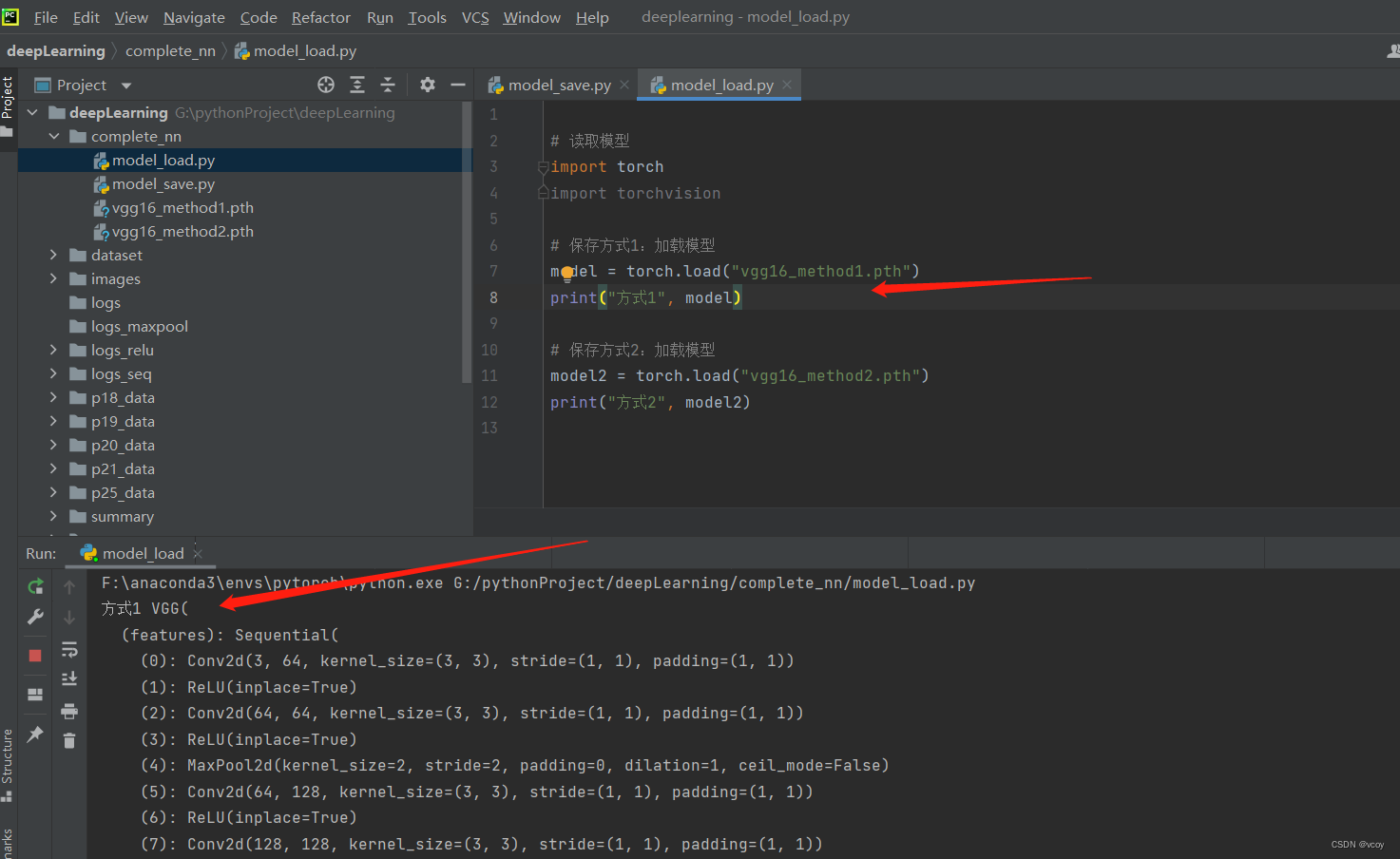Click the Collapse All icon in Project panel
The width and height of the screenshot is (1400, 859).
click(x=388, y=85)
